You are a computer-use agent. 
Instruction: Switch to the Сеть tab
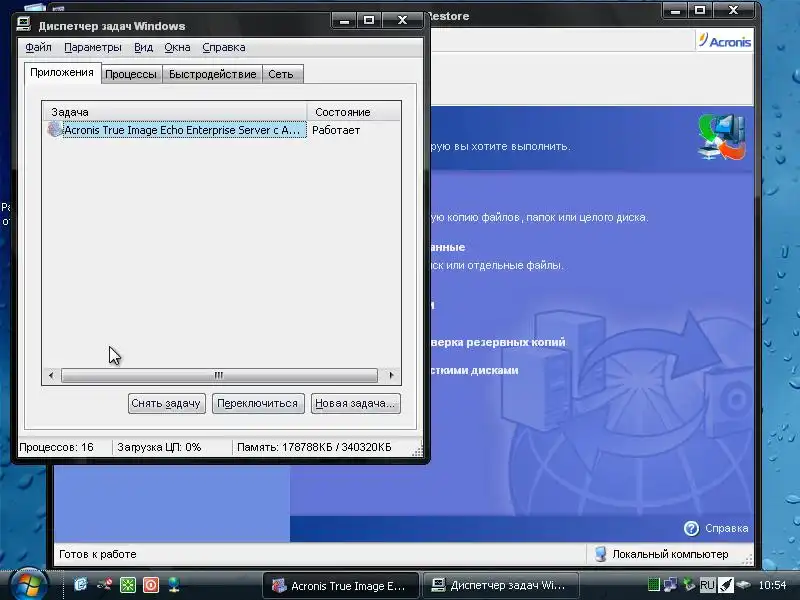point(281,74)
